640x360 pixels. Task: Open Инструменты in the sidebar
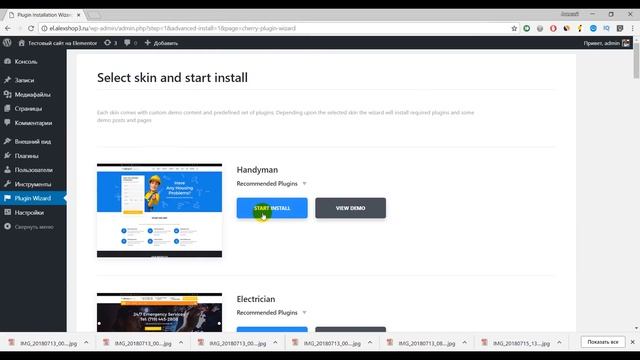coord(33,184)
